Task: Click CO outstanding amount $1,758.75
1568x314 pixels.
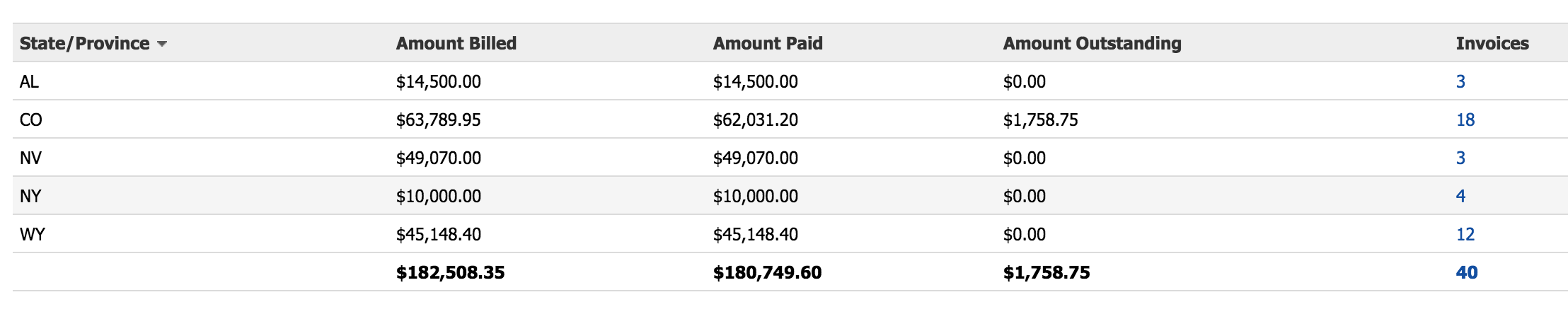Action: [1040, 120]
